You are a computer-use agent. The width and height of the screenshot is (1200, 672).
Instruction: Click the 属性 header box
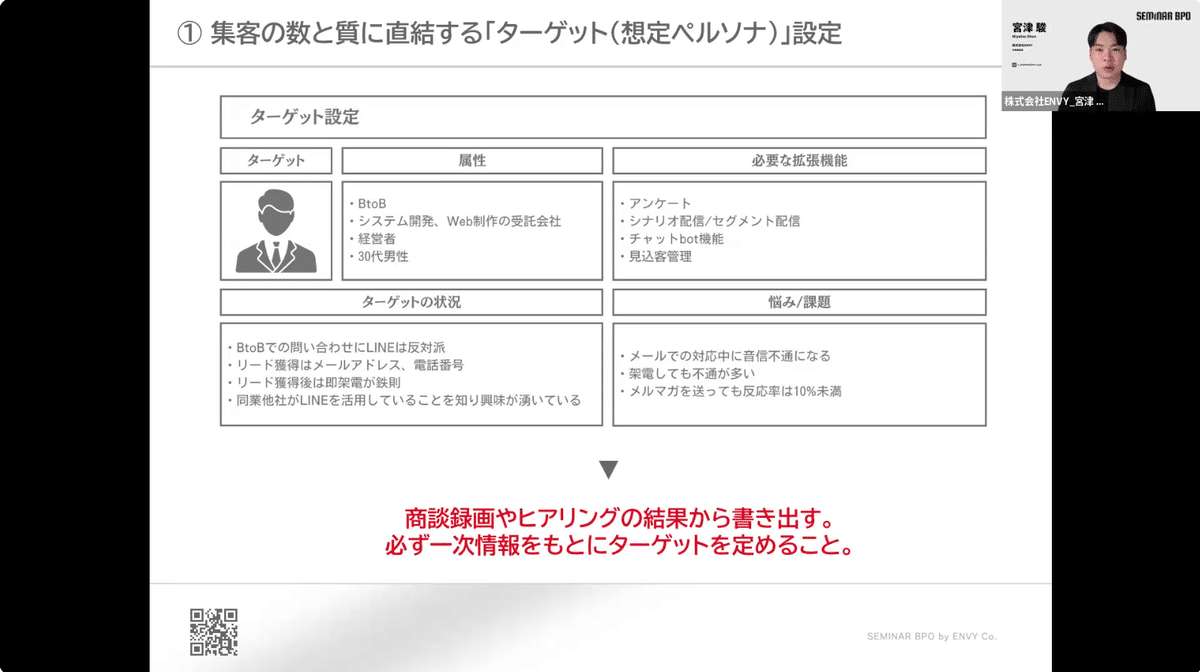pos(472,161)
